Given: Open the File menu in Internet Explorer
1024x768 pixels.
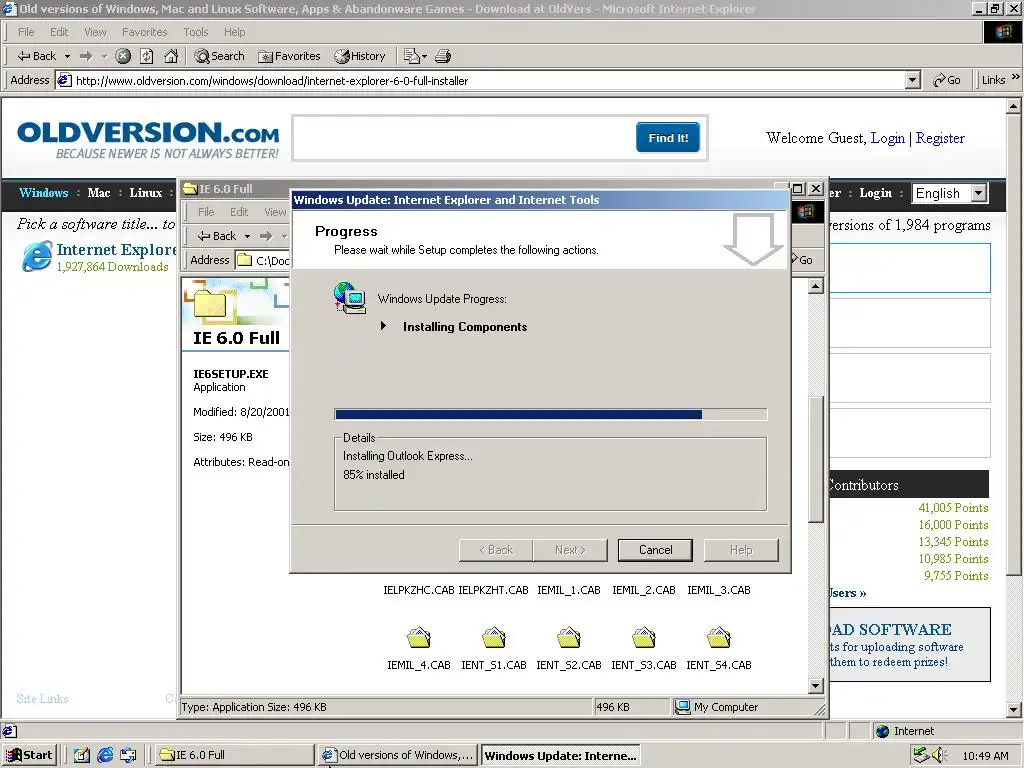Looking at the screenshot, I should (x=26, y=32).
